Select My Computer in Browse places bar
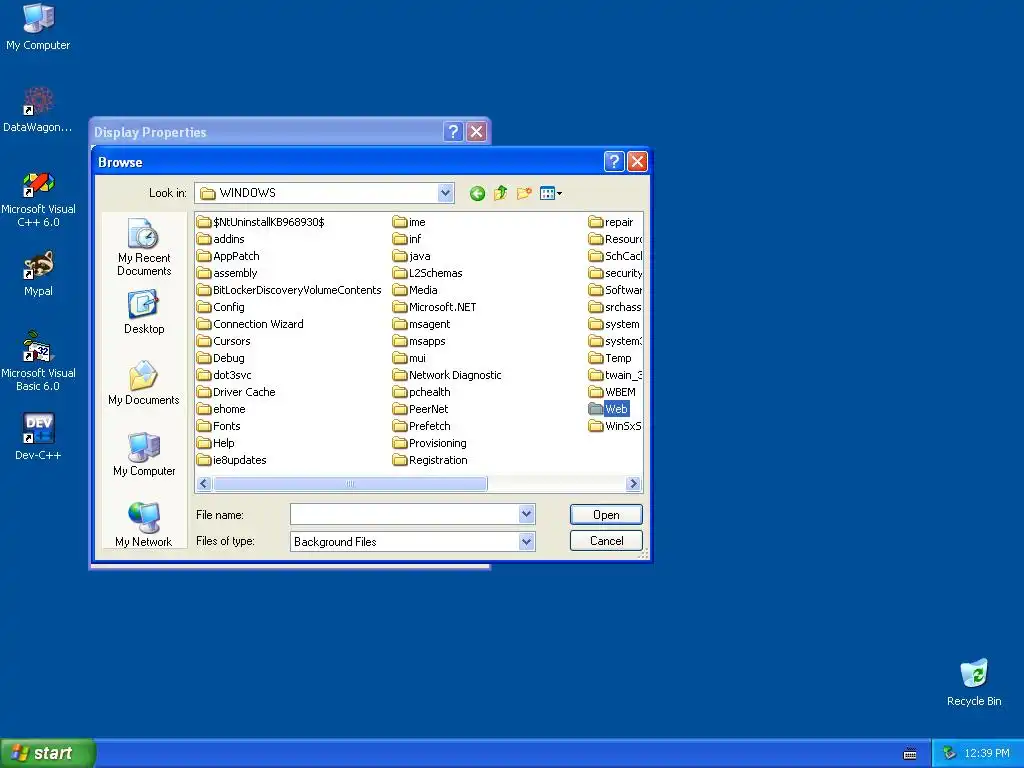This screenshot has height=768, width=1024. [144, 455]
